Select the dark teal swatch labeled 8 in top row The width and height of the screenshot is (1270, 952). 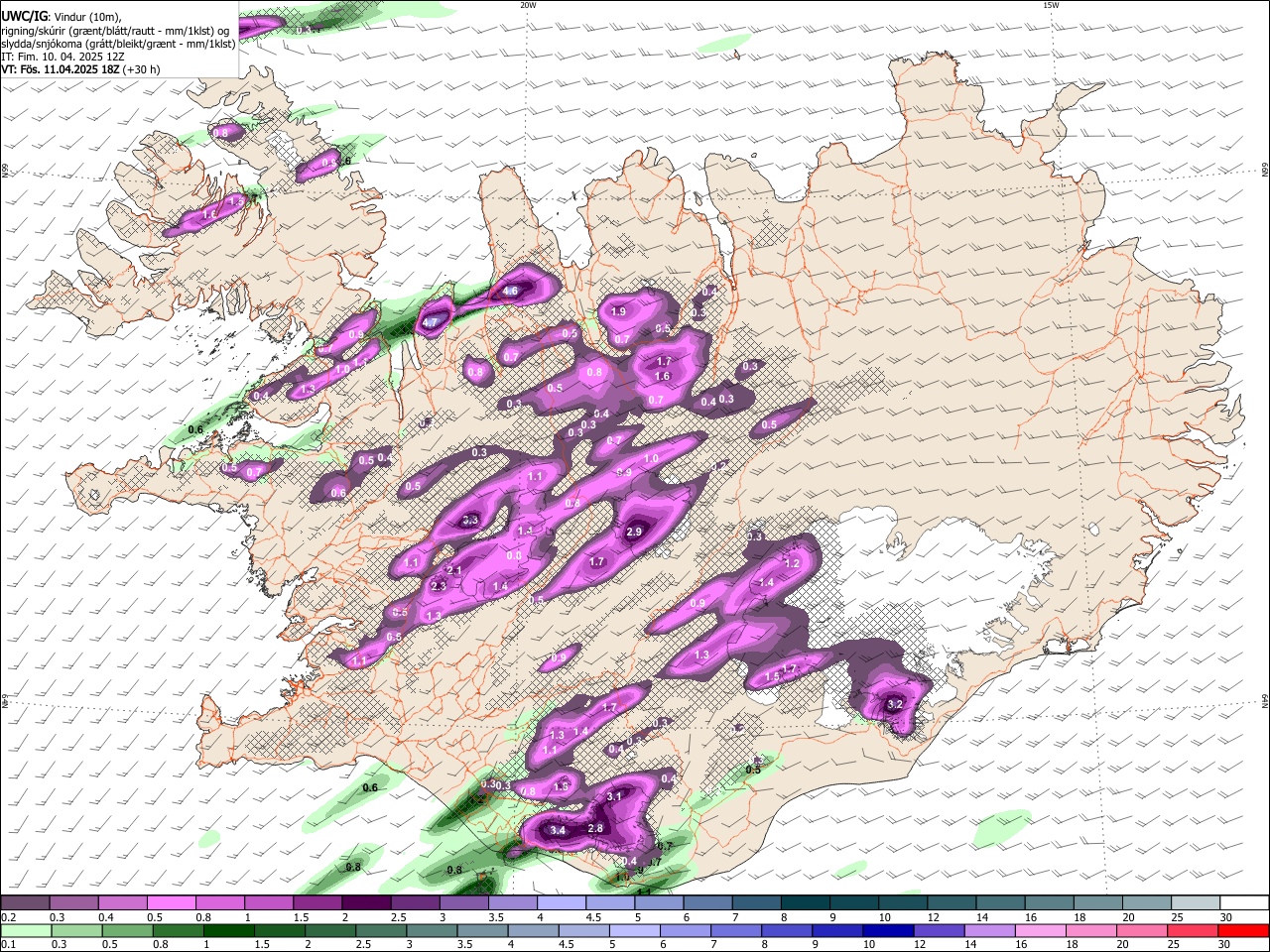pyautogui.click(x=806, y=903)
